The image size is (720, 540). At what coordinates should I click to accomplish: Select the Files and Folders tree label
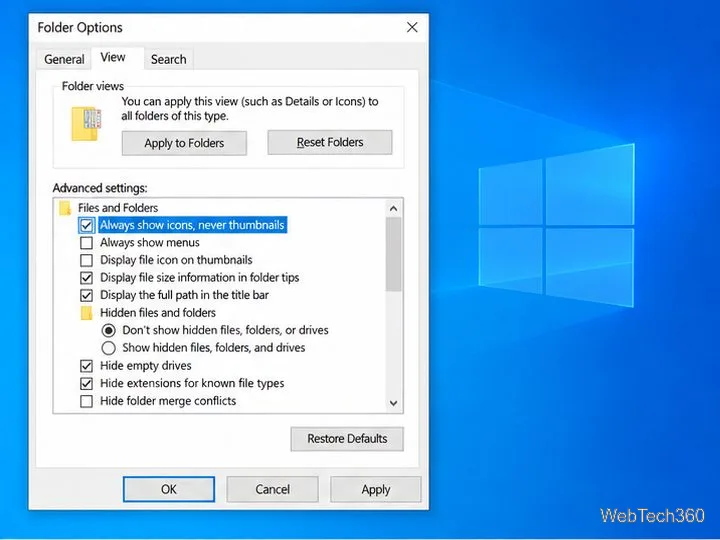118,208
